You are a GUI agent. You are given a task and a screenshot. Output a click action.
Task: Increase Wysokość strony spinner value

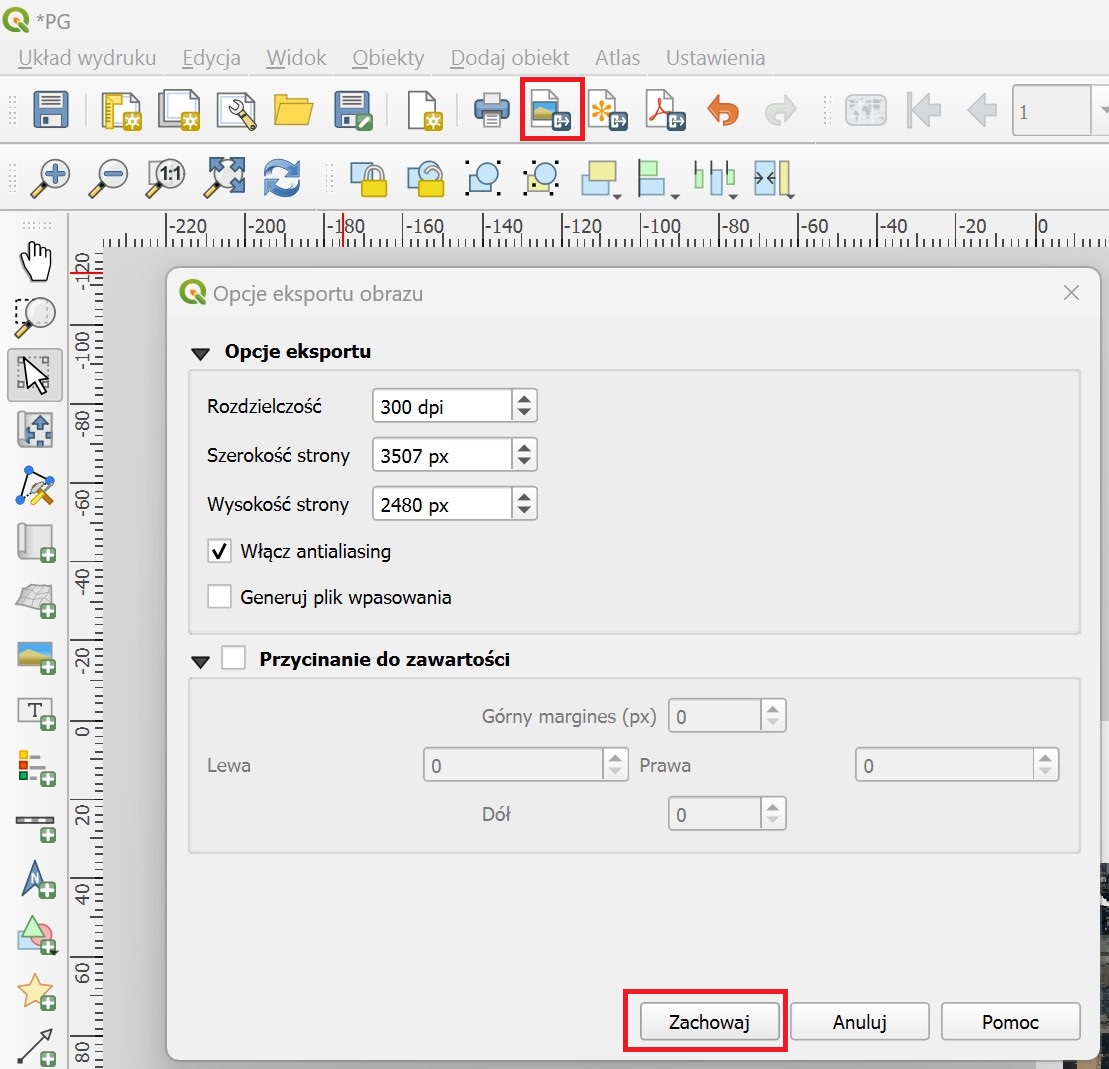point(524,497)
